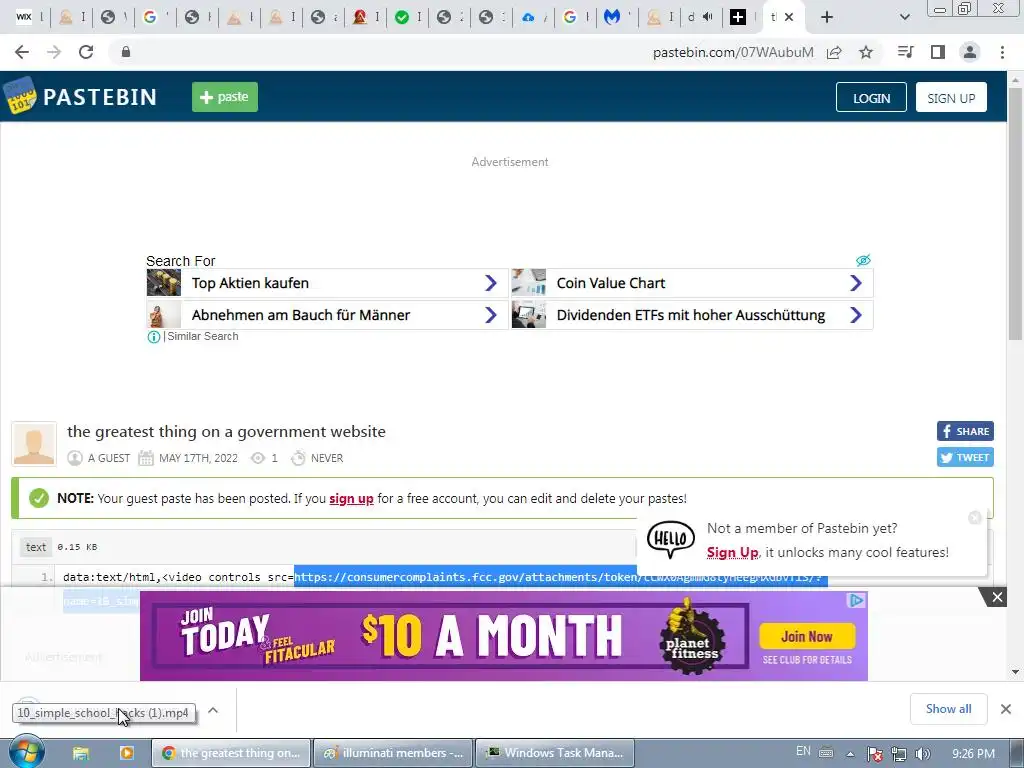Viewport: 1024px width, 768px height.
Task: Click the 'text' syntax label
Action: pos(36,547)
